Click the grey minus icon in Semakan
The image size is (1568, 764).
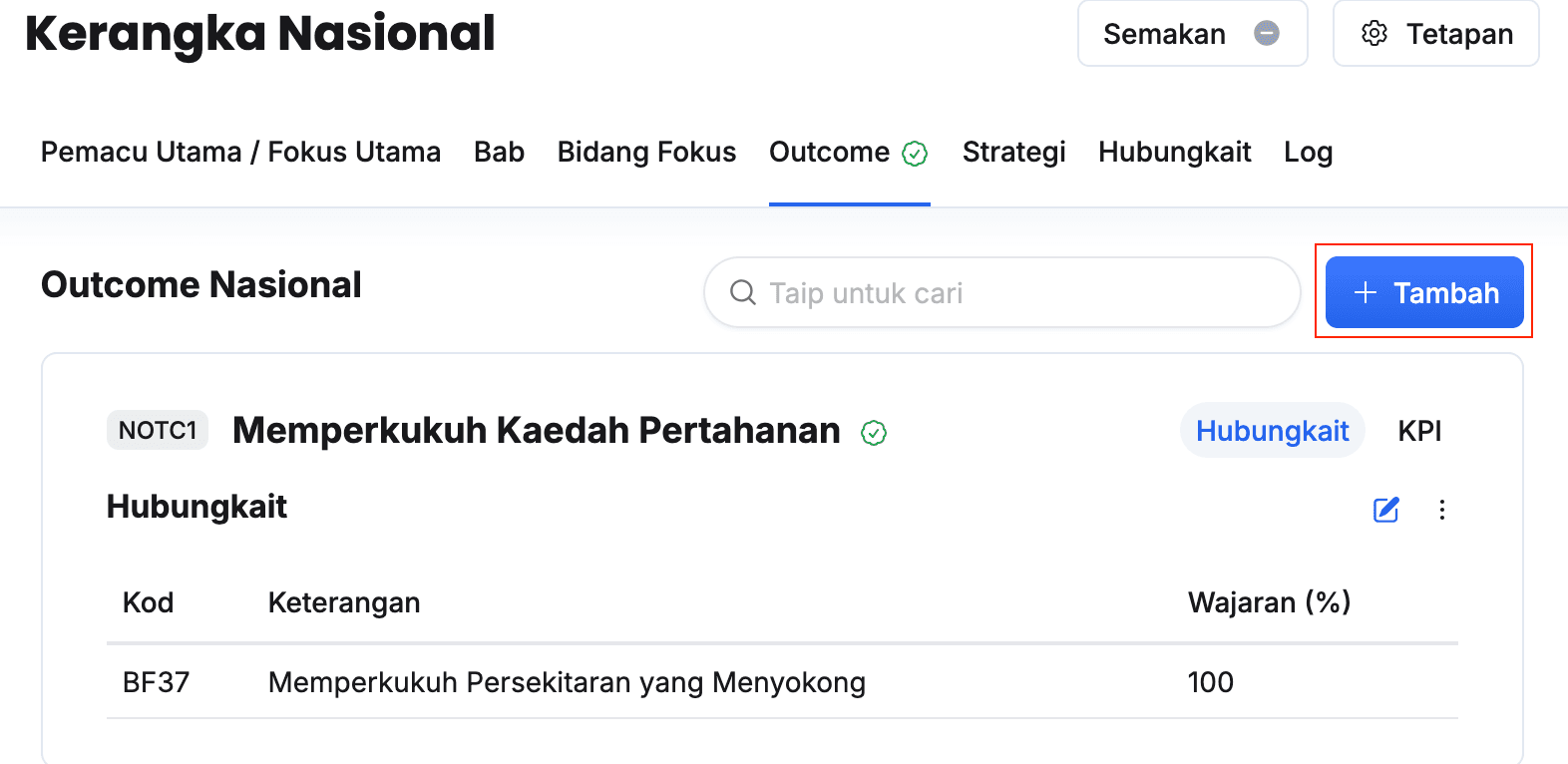(1267, 33)
